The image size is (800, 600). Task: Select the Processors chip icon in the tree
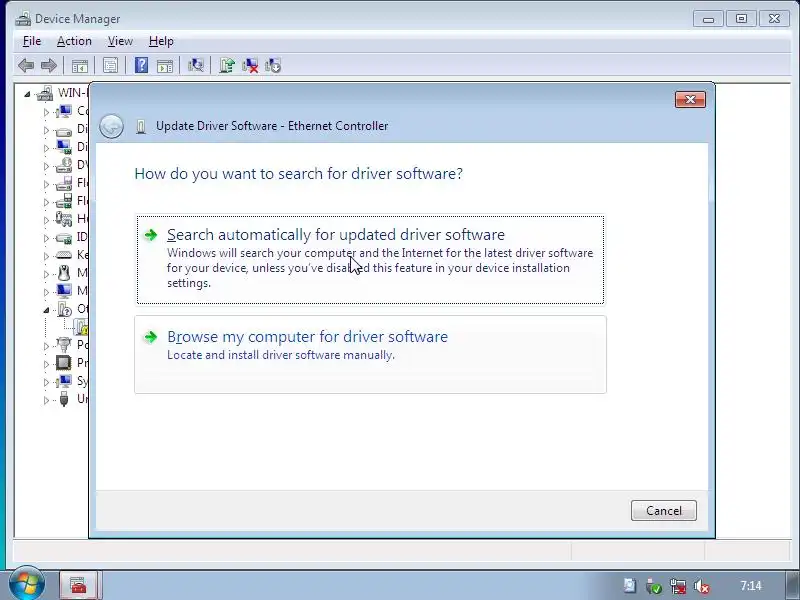click(64, 363)
